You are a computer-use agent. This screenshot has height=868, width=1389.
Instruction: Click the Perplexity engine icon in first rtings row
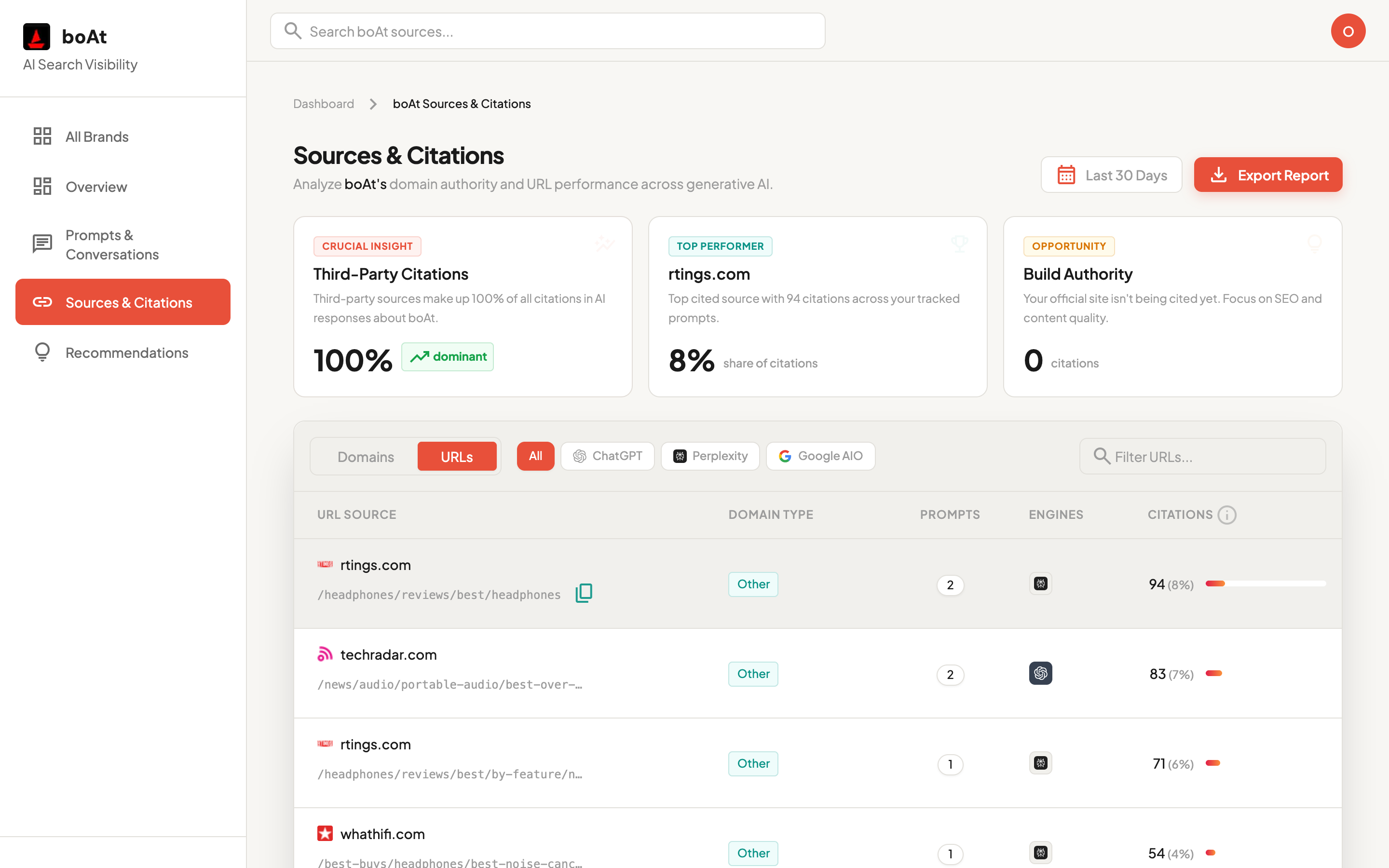point(1040,584)
